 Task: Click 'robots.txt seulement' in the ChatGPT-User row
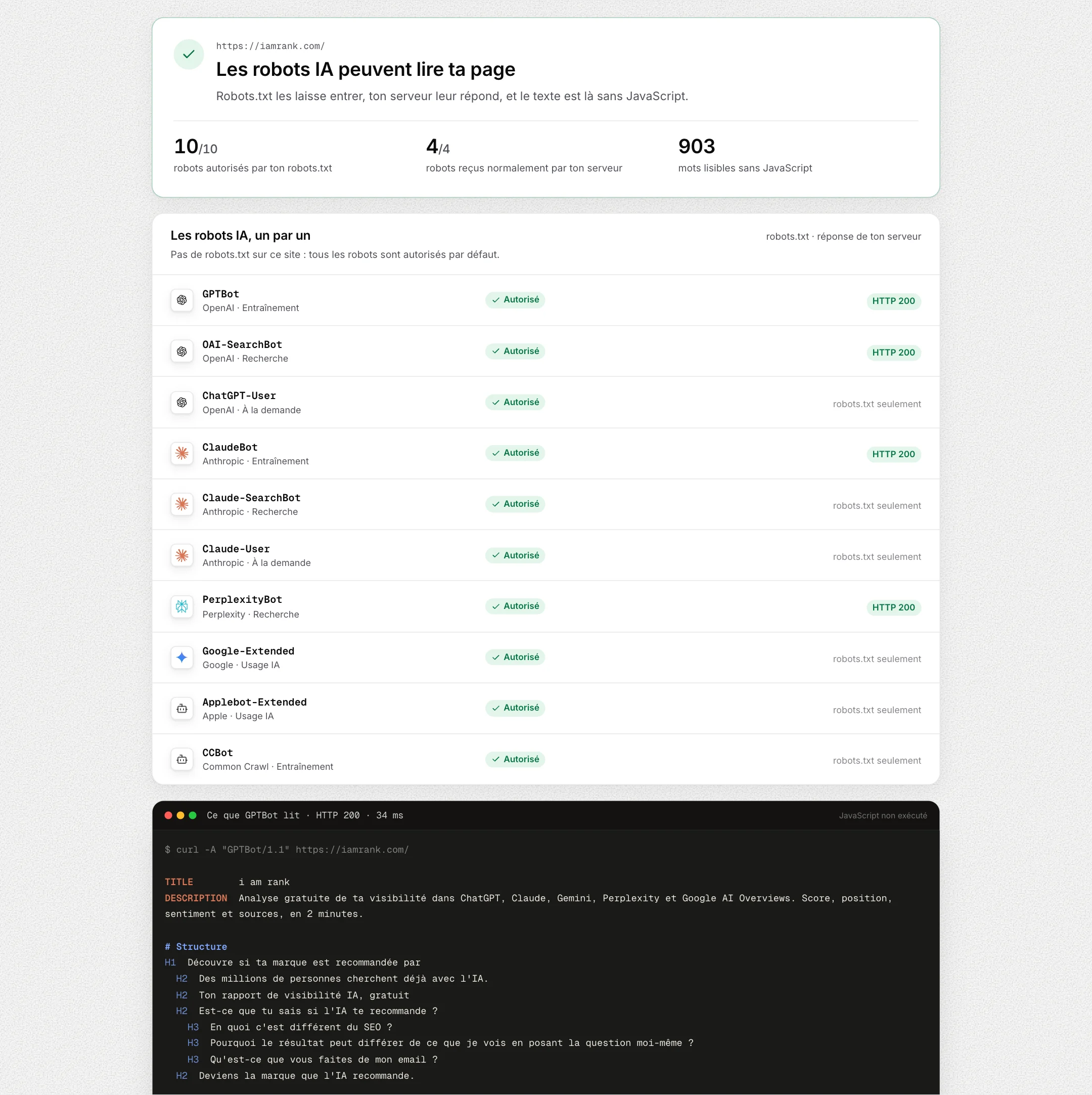click(x=877, y=404)
